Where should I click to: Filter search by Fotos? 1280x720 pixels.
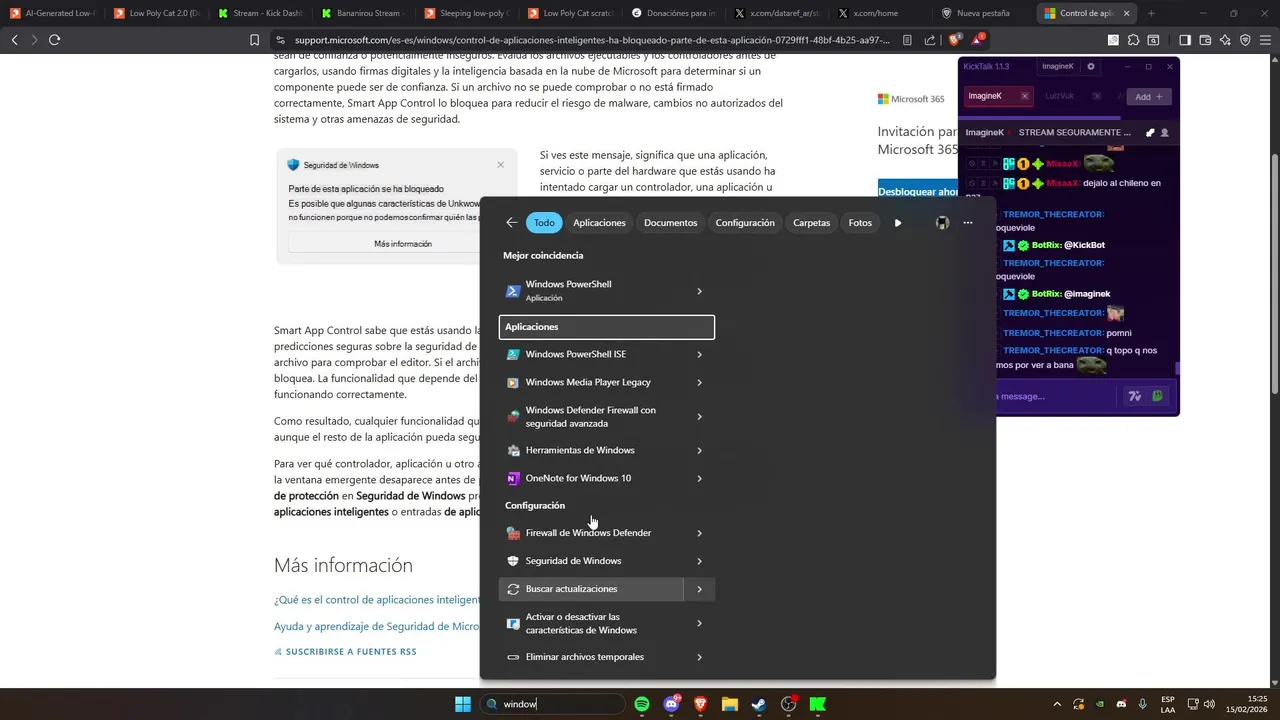pyautogui.click(x=860, y=223)
